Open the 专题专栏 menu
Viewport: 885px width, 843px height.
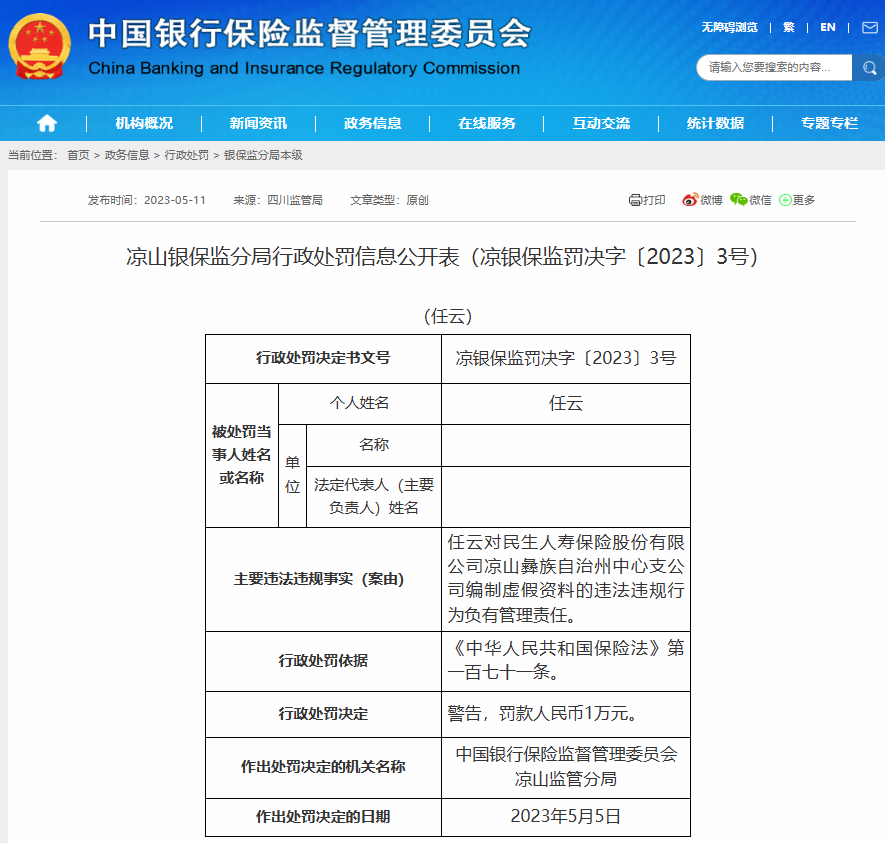[x=829, y=123]
